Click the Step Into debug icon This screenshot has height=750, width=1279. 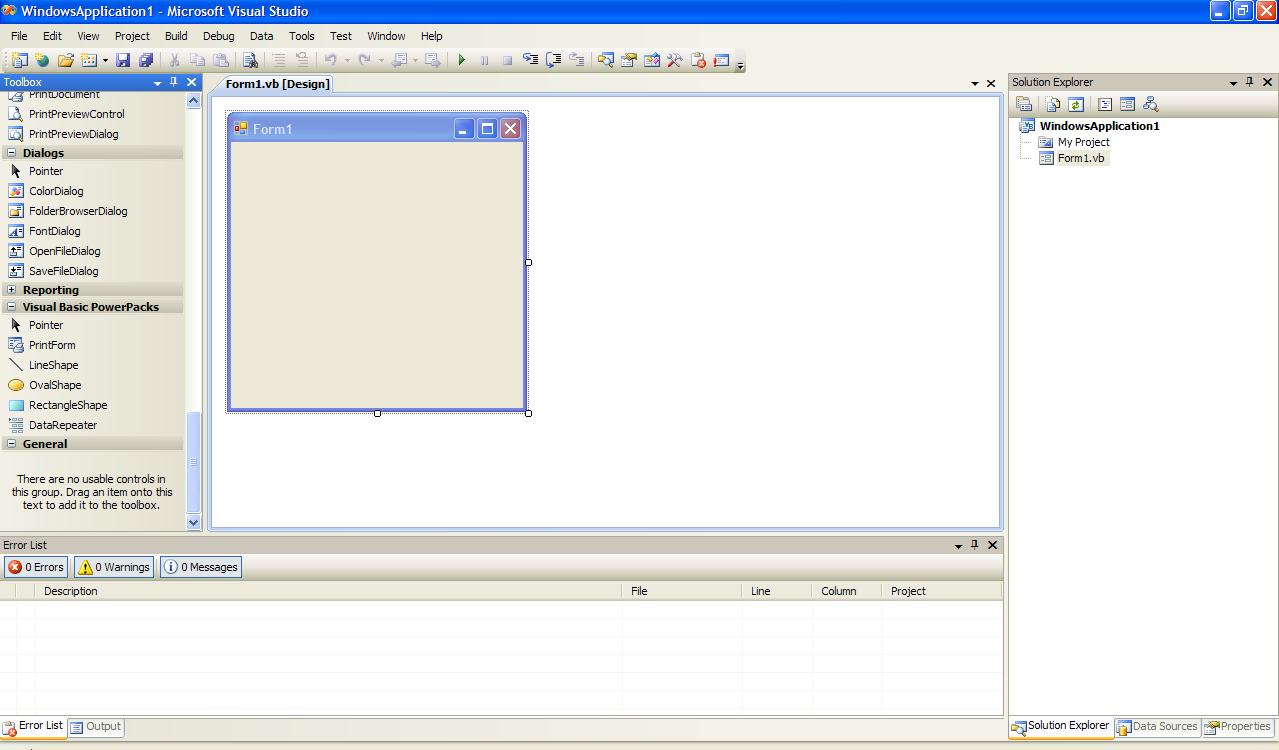point(530,60)
